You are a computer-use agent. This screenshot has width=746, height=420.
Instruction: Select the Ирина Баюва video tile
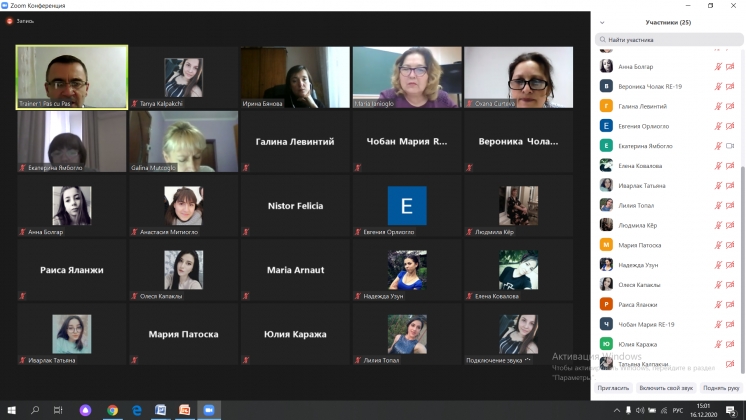click(295, 77)
